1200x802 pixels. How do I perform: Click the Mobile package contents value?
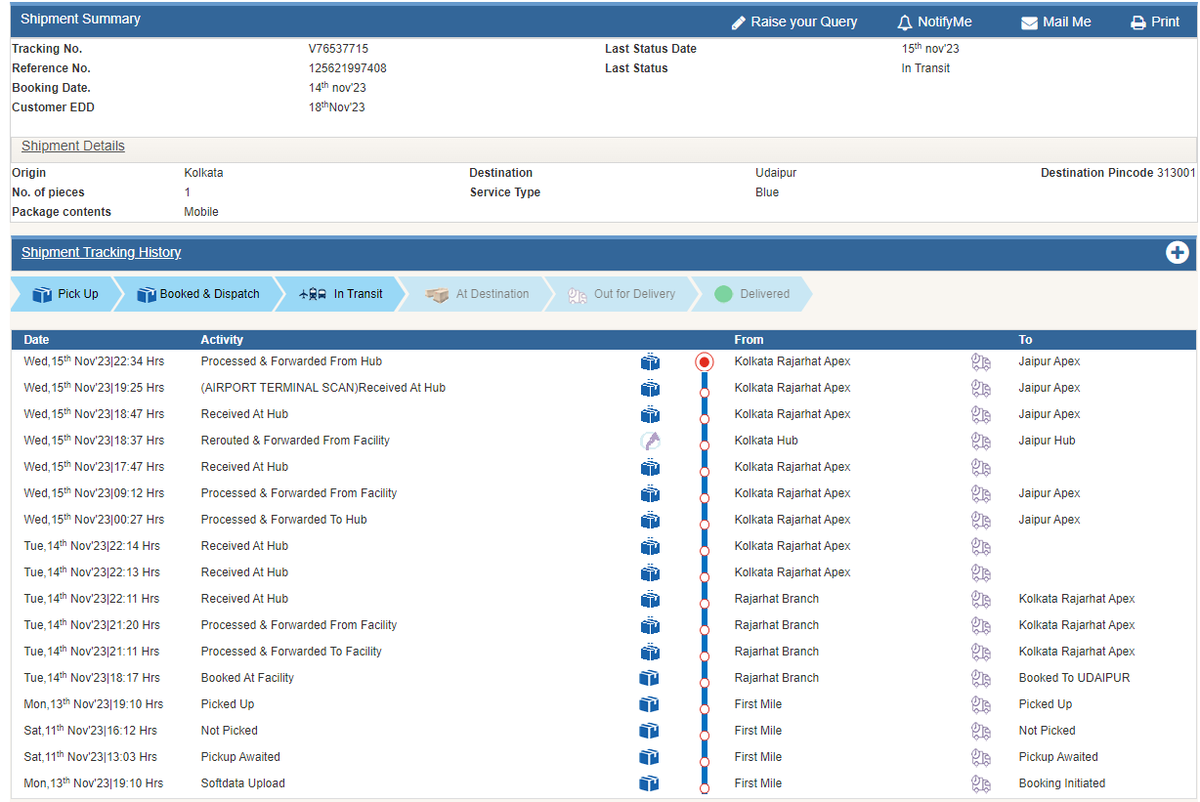pos(201,212)
